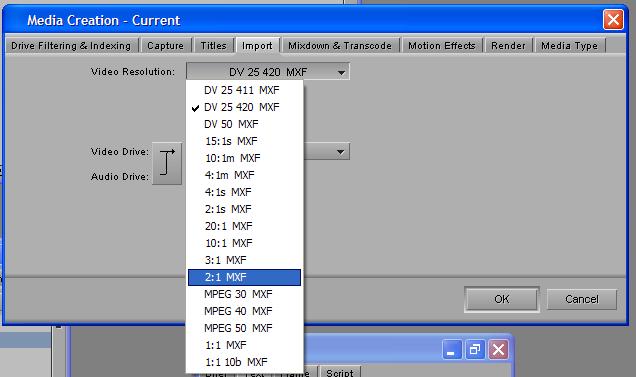Viewport: 636px width, 377px height.
Task: Collapse the Video Resolution dropdown
Action: tap(268, 71)
